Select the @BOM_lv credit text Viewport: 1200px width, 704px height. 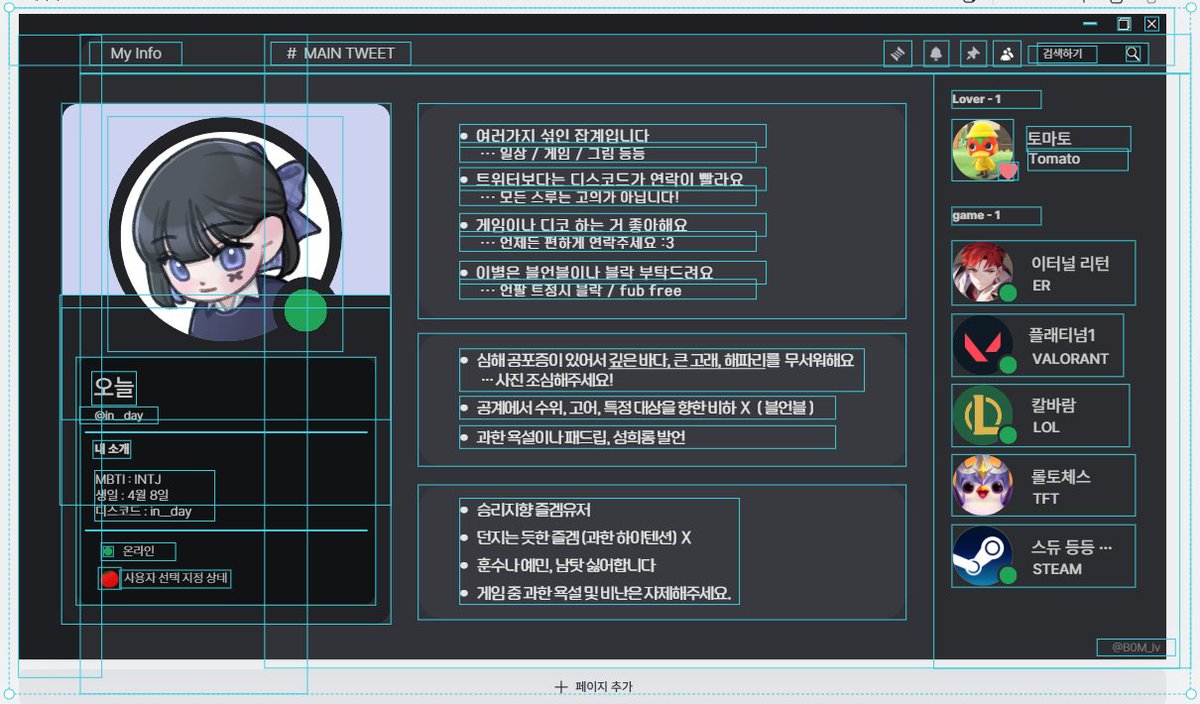[1136, 647]
